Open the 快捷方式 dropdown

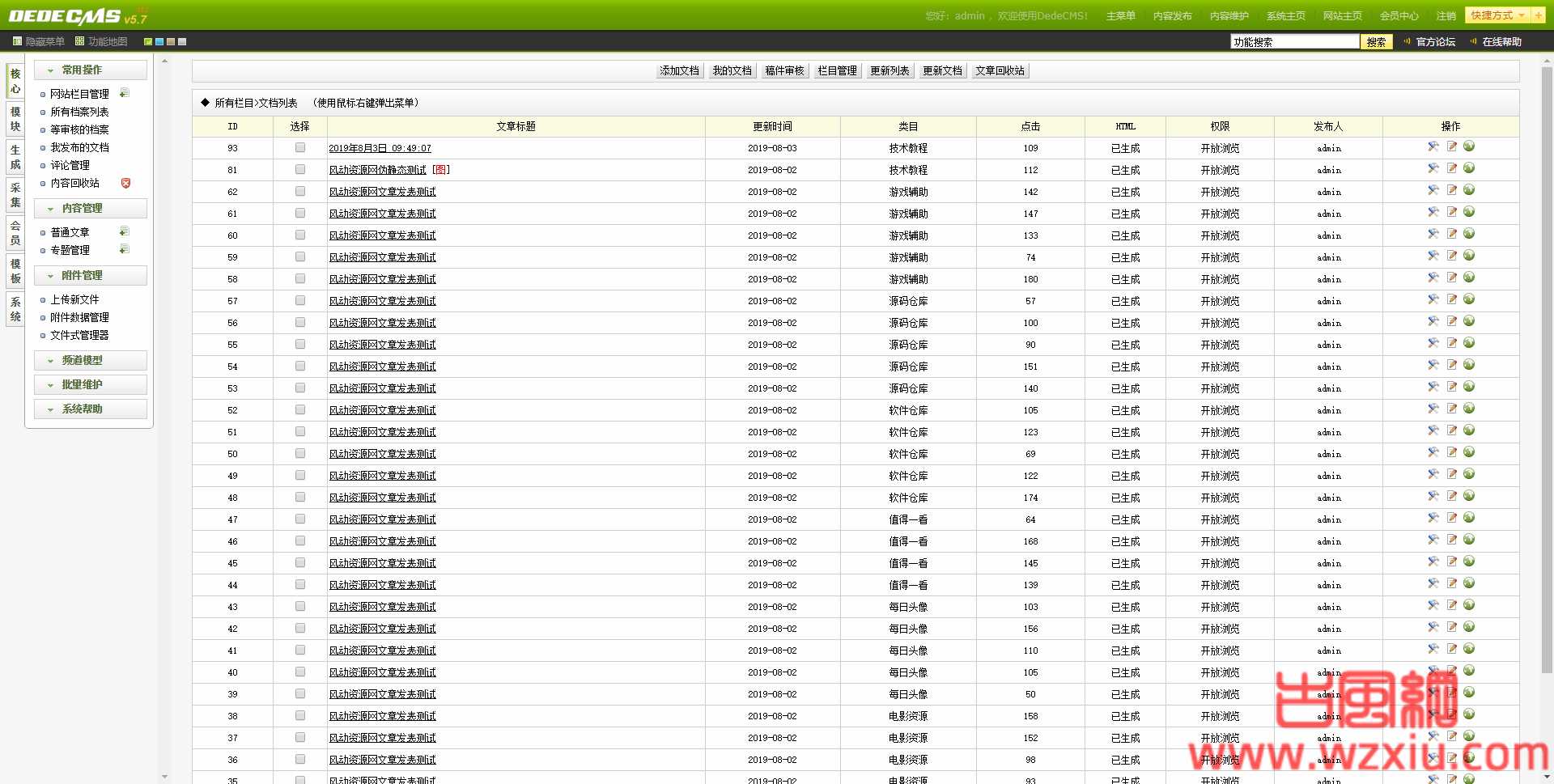click(x=1497, y=15)
